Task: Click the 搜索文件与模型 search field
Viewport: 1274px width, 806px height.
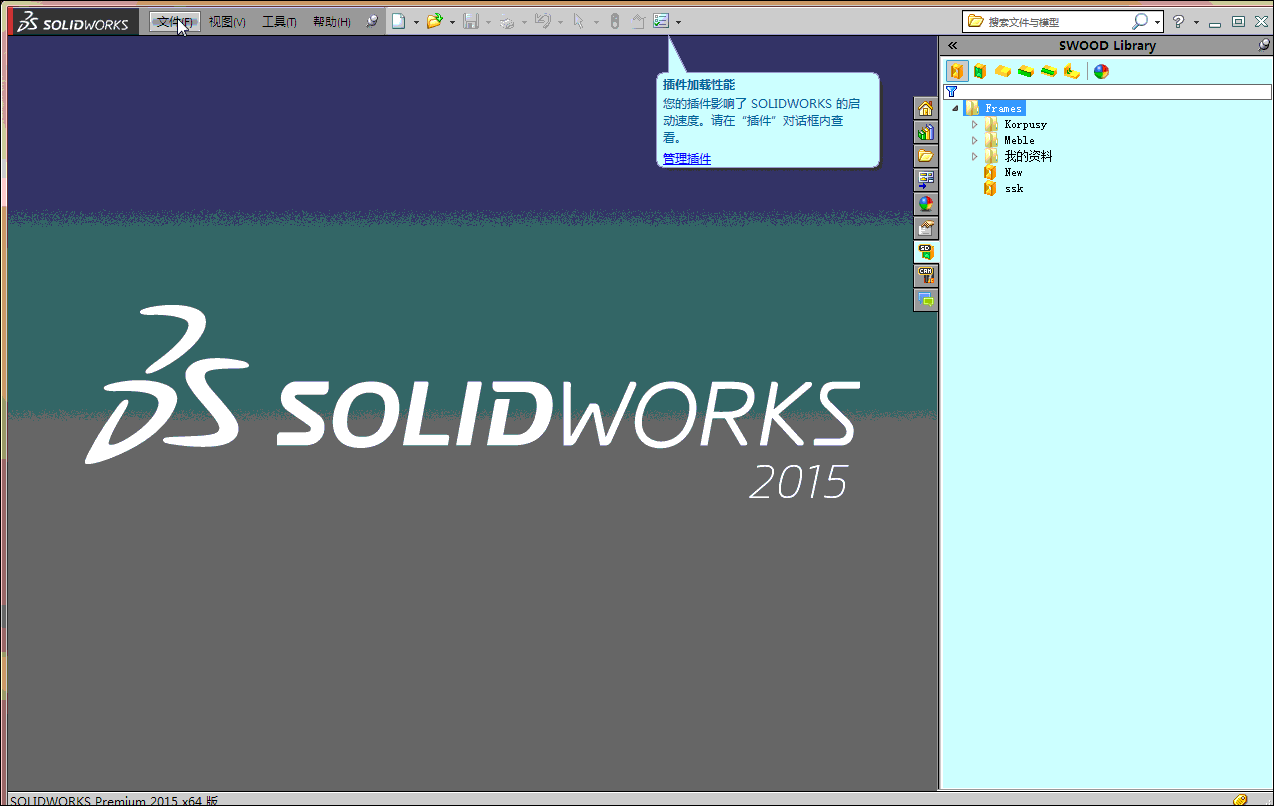Action: [x=1056, y=21]
